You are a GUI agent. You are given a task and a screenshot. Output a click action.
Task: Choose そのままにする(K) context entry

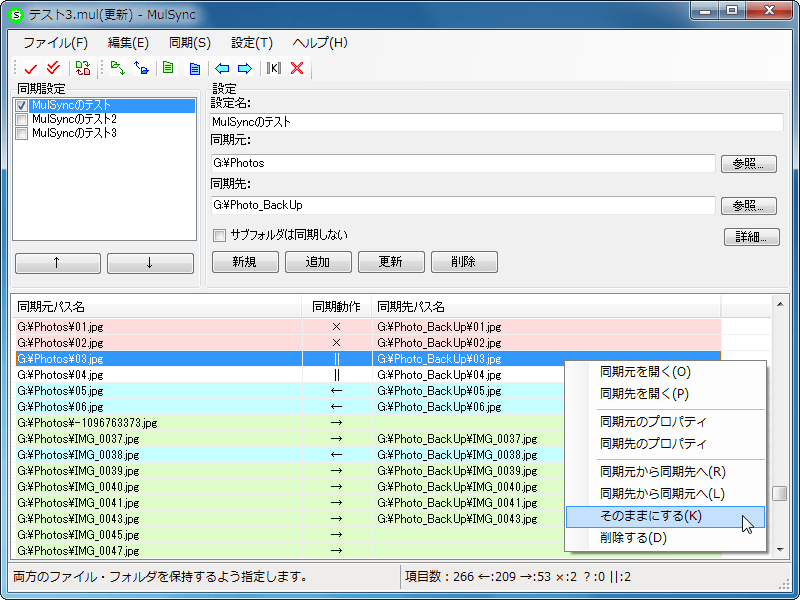[x=665, y=516]
